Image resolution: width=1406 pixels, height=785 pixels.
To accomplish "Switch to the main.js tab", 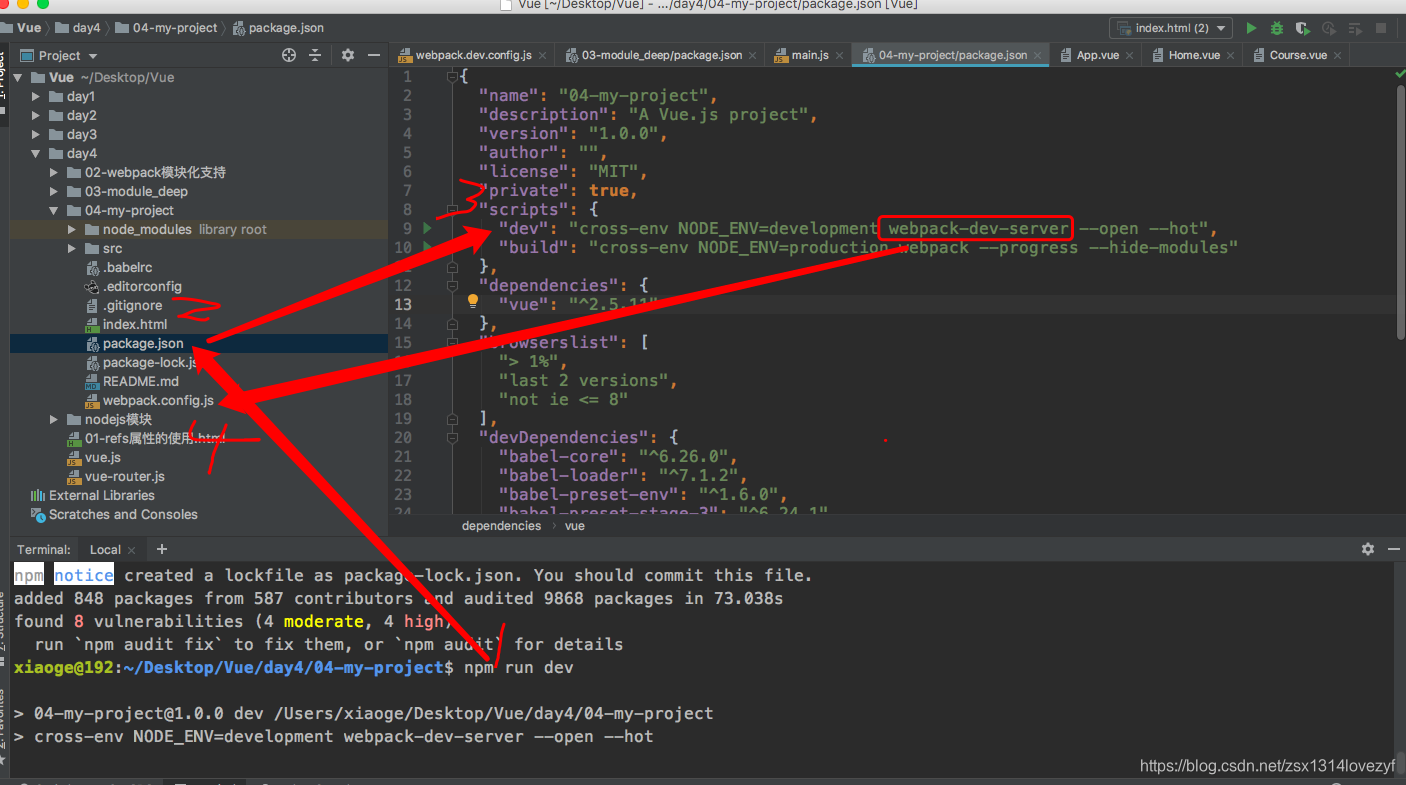I will click(810, 55).
